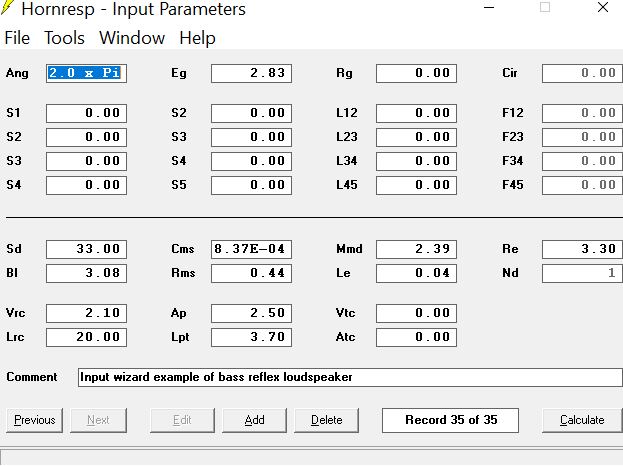Click the Le field showing 0.04
The width and height of the screenshot is (623, 466).
pos(416,273)
